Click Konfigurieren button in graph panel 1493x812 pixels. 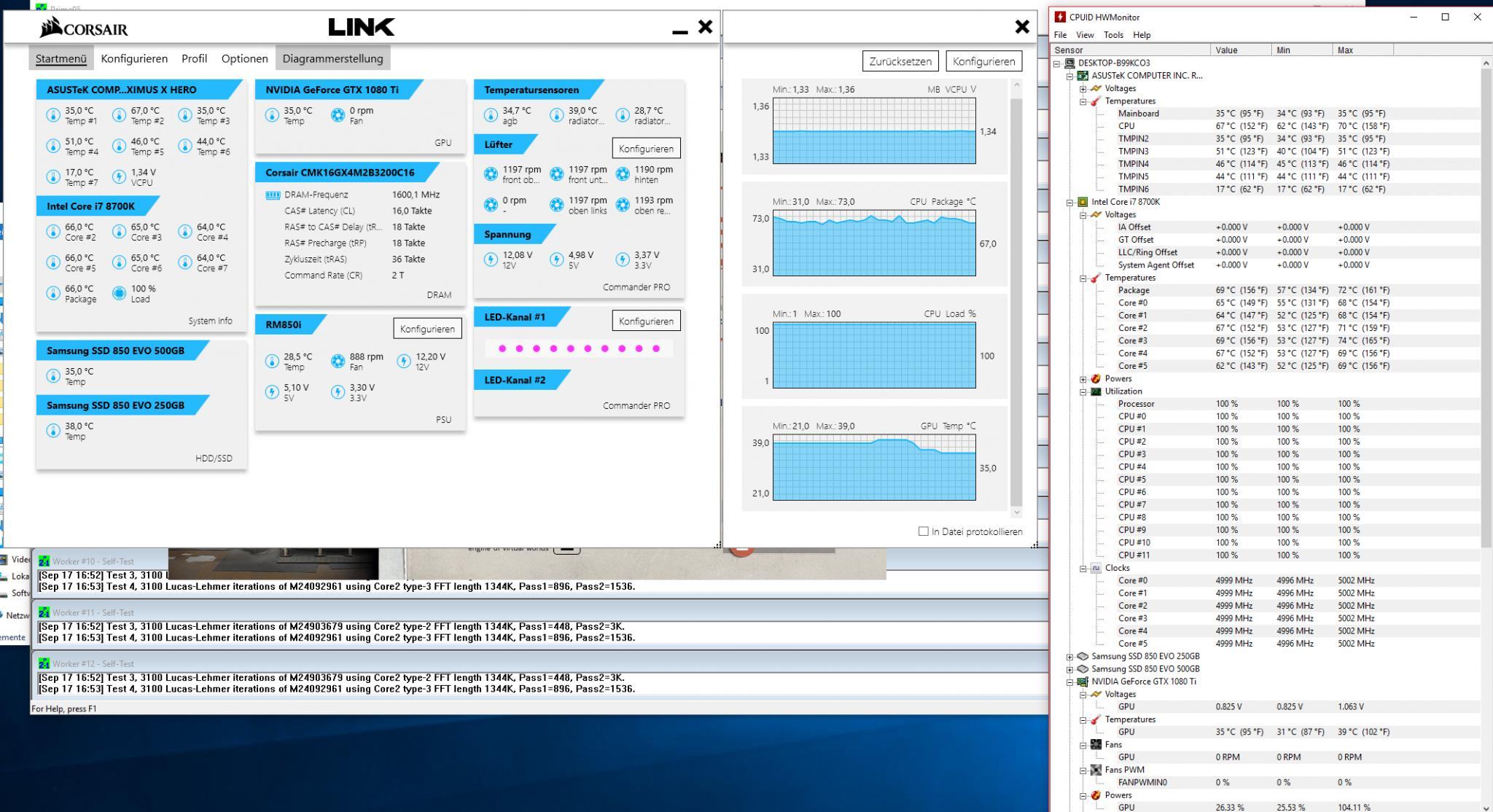[x=984, y=61]
